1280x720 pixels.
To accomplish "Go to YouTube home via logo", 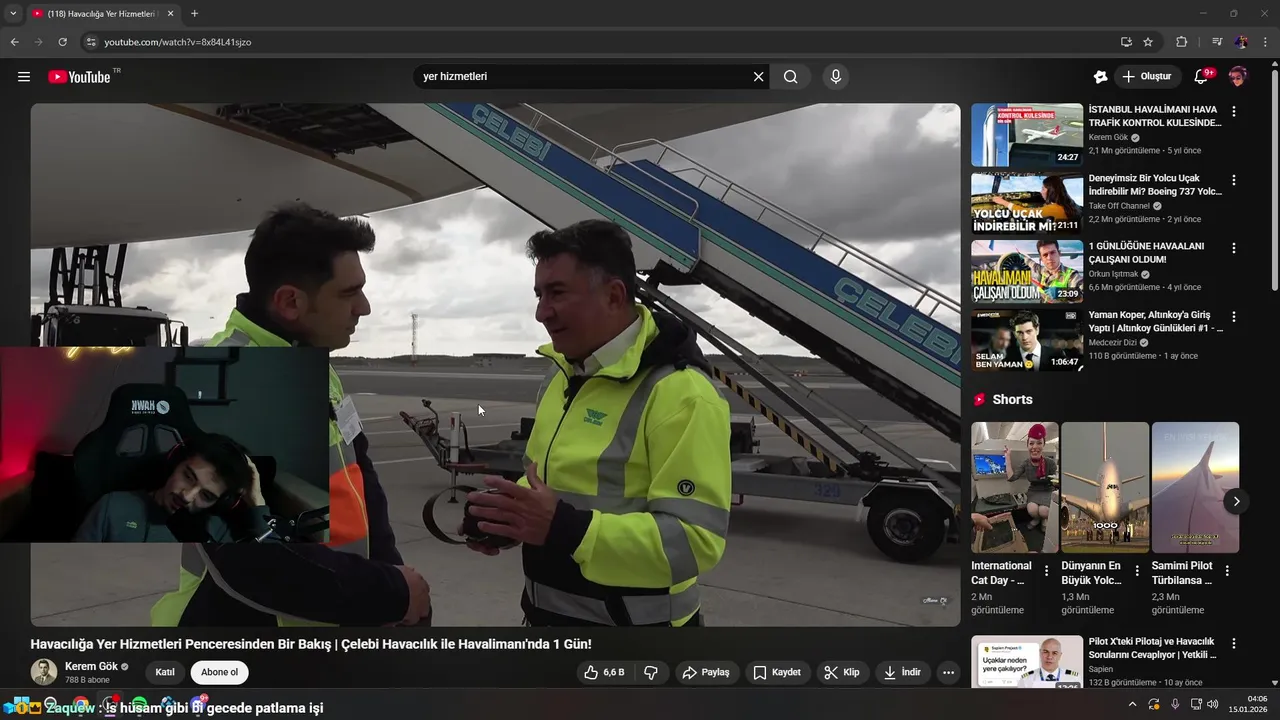I will pyautogui.click(x=79, y=77).
